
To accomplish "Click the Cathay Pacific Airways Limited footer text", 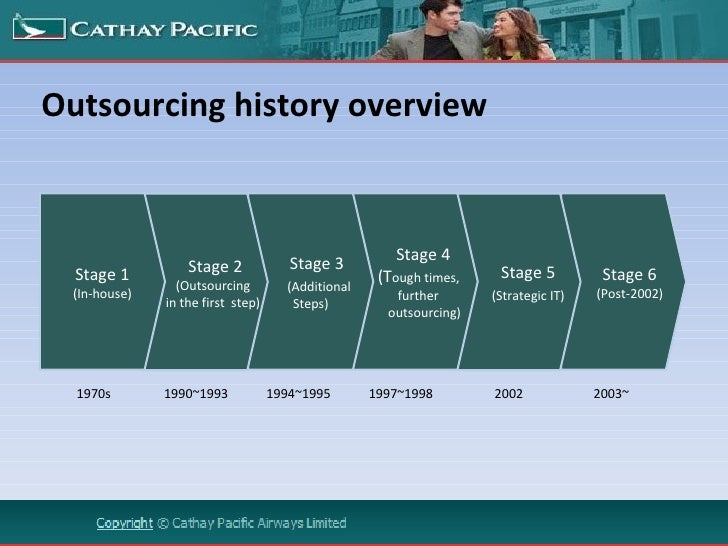I will pyautogui.click(x=259, y=523).
